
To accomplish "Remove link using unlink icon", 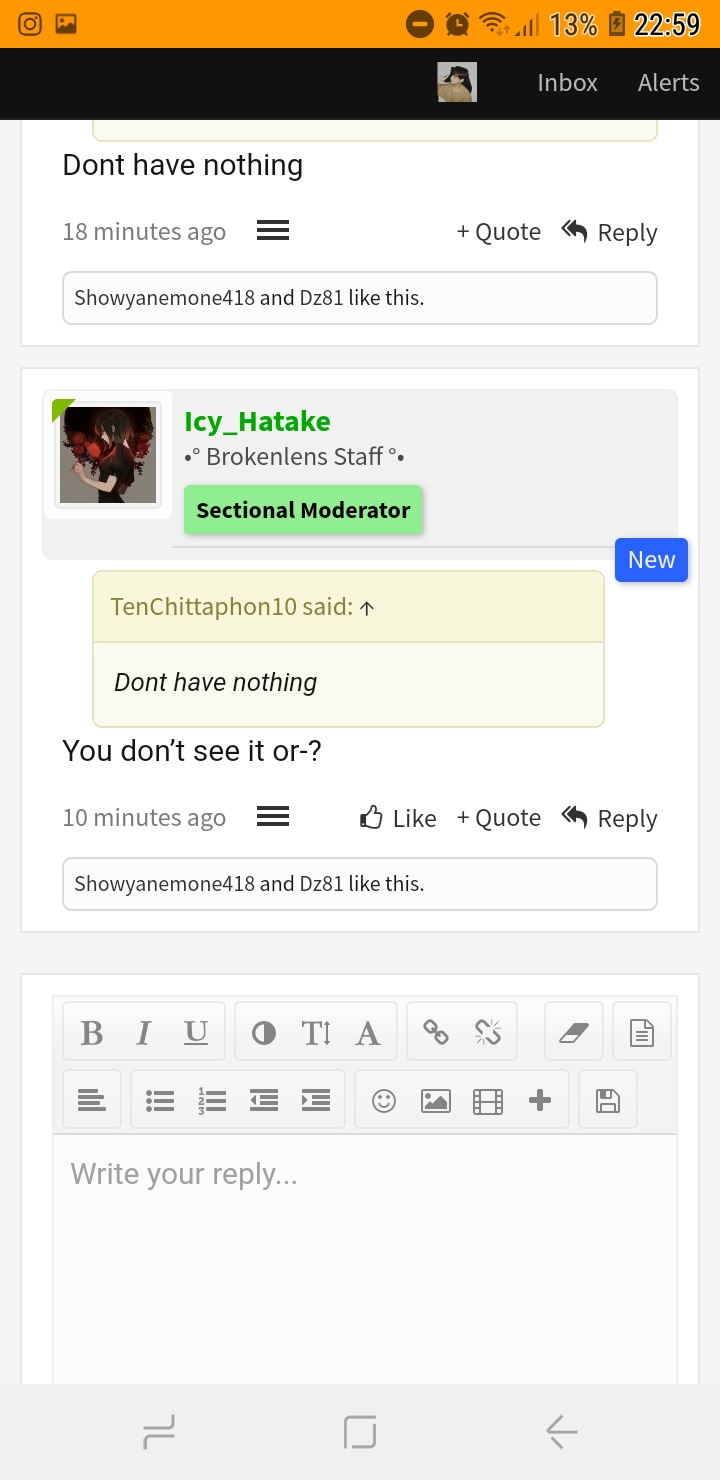I will [488, 1032].
